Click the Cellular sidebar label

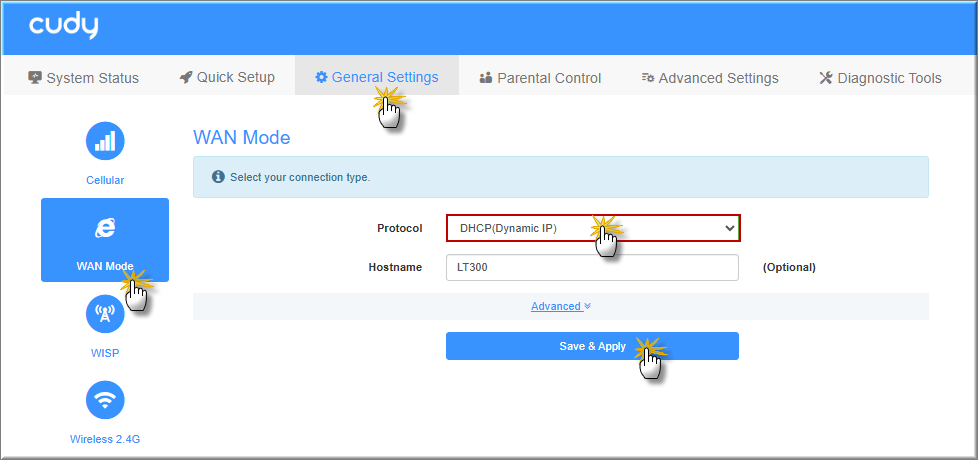tap(105, 181)
